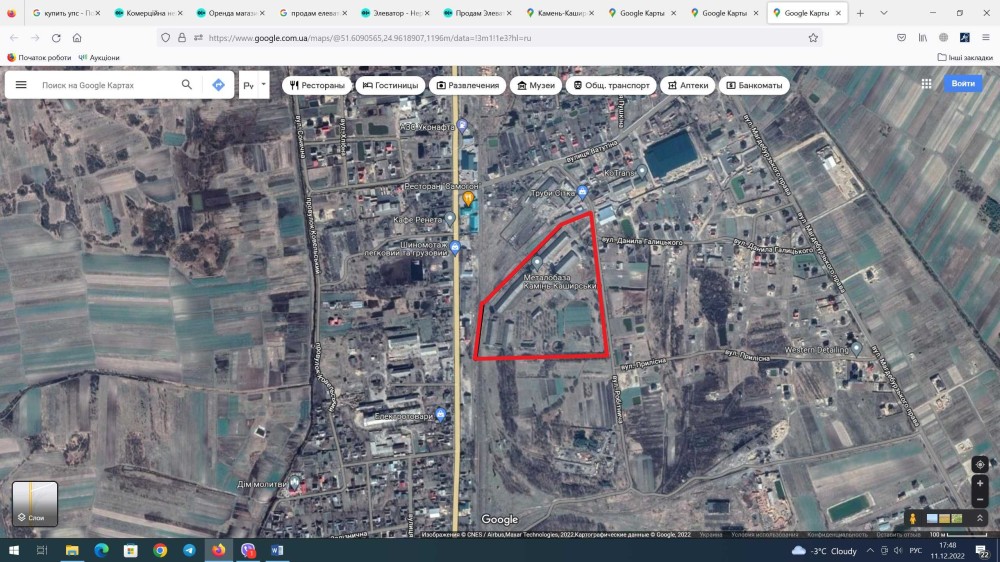The height and width of the screenshot is (562, 1000).
Task: Expand the imagery strip chevron
Action: click(980, 519)
